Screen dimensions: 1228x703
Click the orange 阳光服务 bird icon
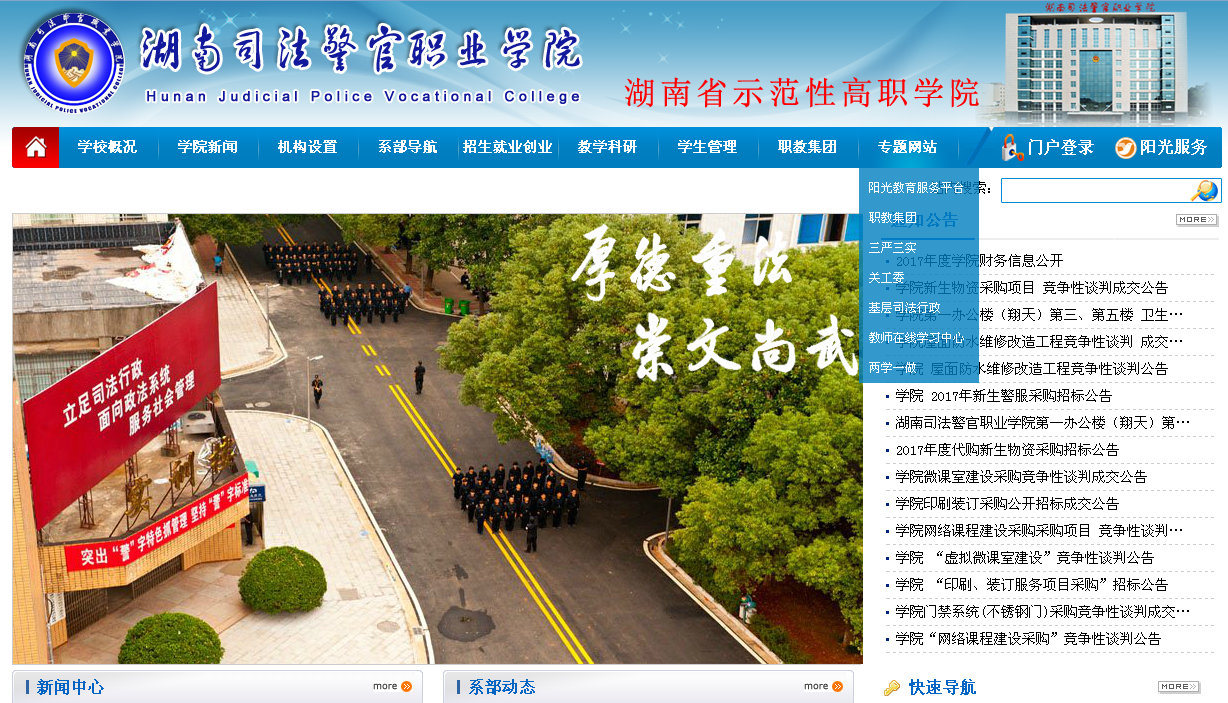(x=1126, y=147)
